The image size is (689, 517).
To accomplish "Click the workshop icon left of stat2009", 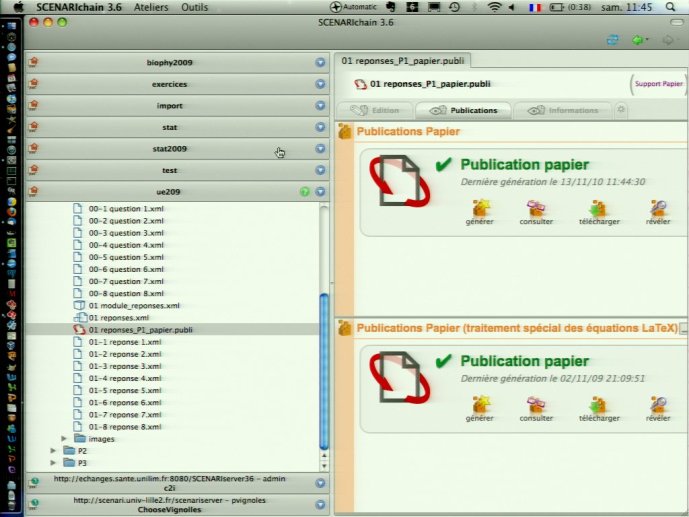I will tap(33, 148).
